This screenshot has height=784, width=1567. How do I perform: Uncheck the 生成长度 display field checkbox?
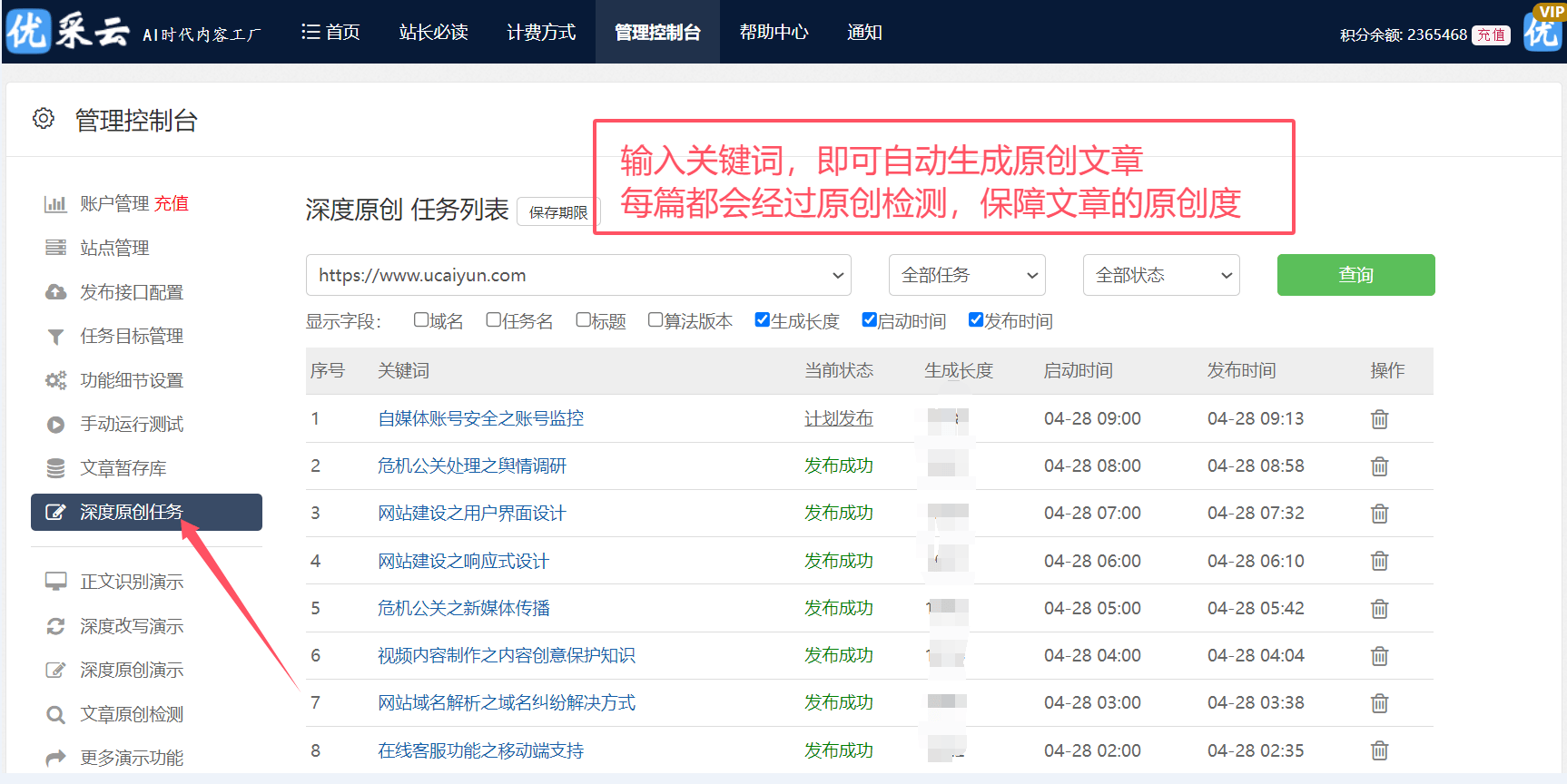[x=762, y=319]
